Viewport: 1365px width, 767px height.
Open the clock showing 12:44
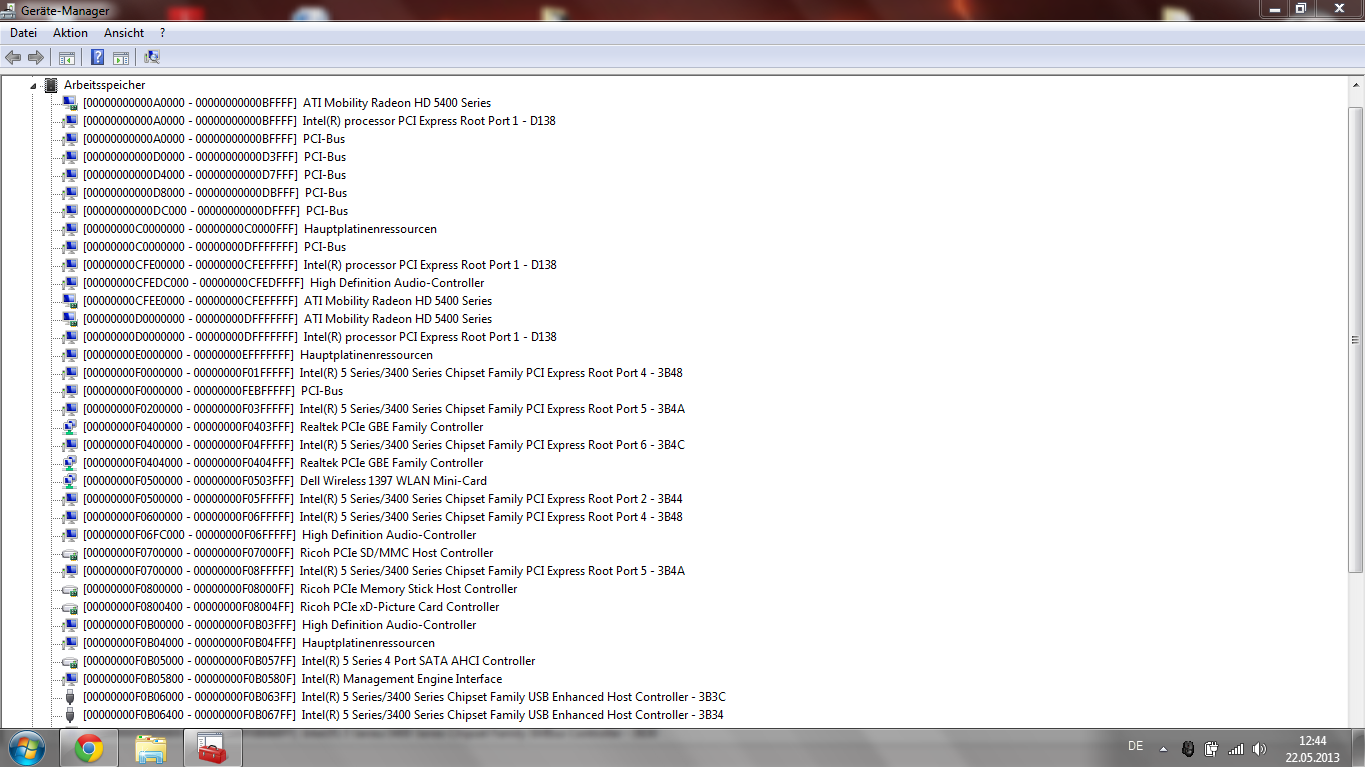click(x=1312, y=748)
